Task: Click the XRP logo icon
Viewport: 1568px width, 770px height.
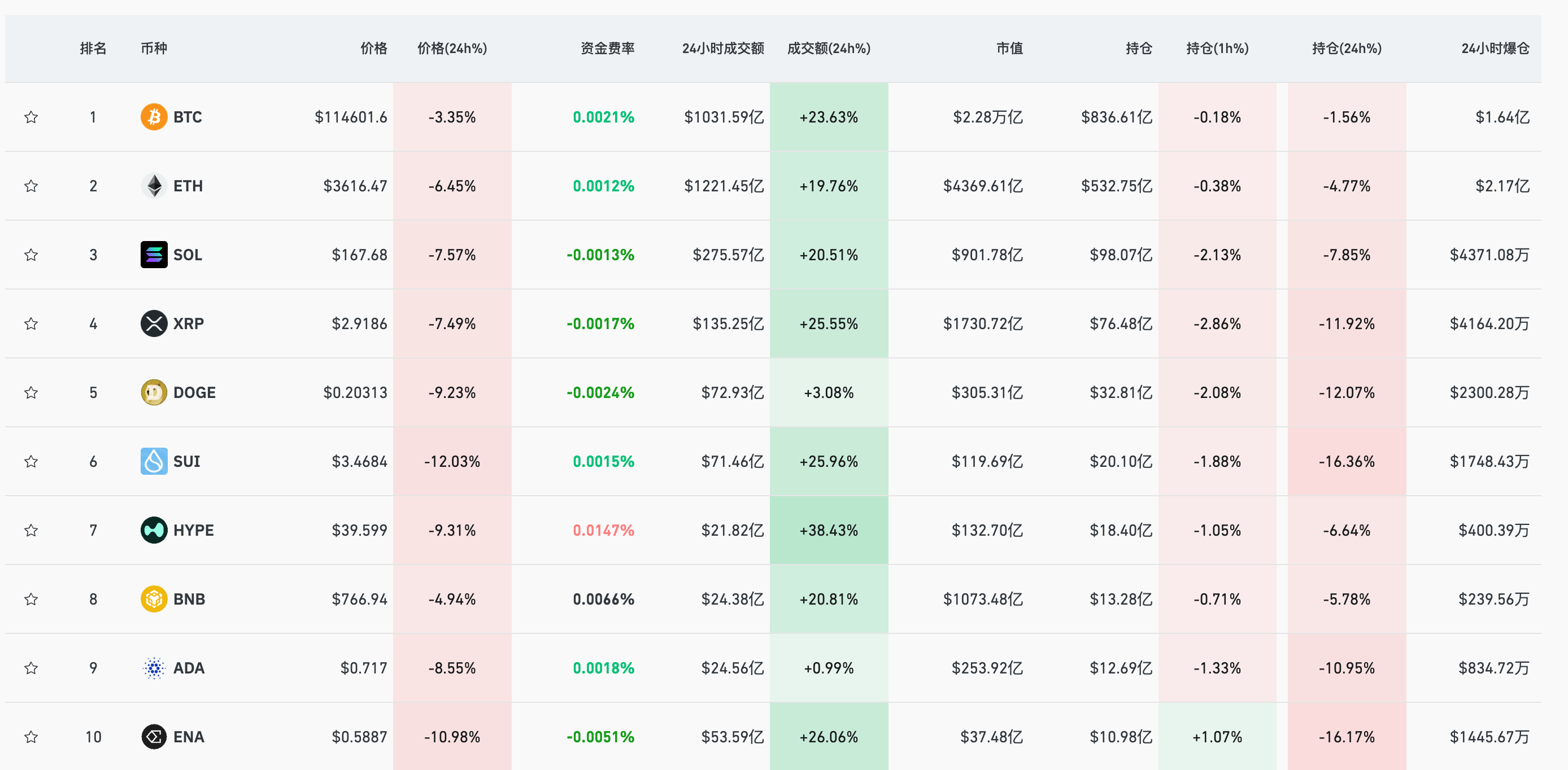Action: point(154,323)
